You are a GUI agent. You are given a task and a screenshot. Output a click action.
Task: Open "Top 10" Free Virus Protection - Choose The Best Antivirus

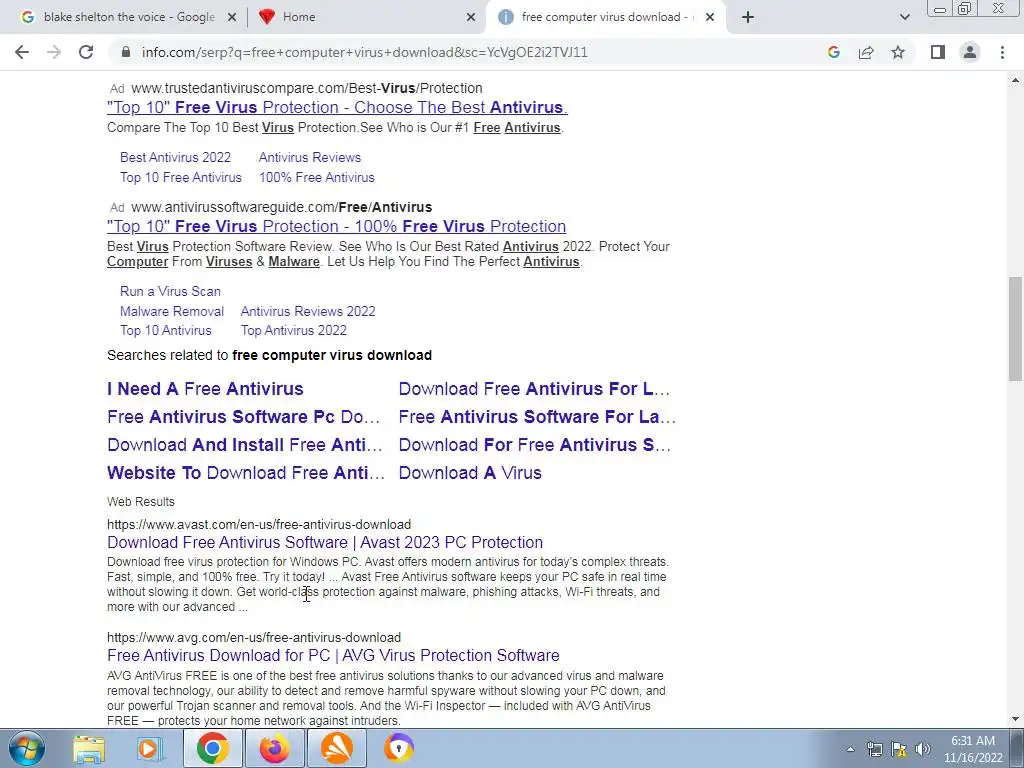click(x=338, y=107)
